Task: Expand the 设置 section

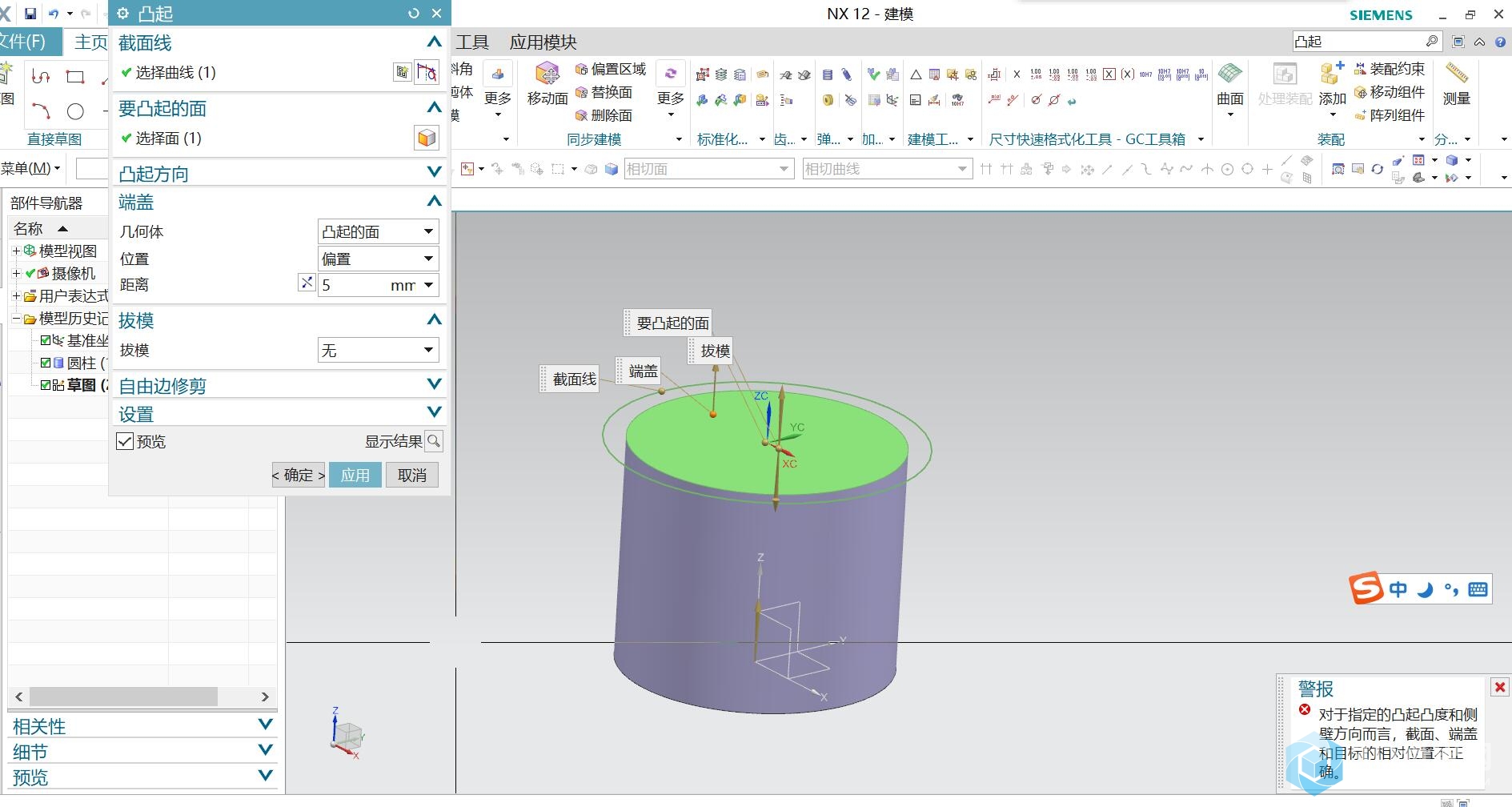Action: 434,412
